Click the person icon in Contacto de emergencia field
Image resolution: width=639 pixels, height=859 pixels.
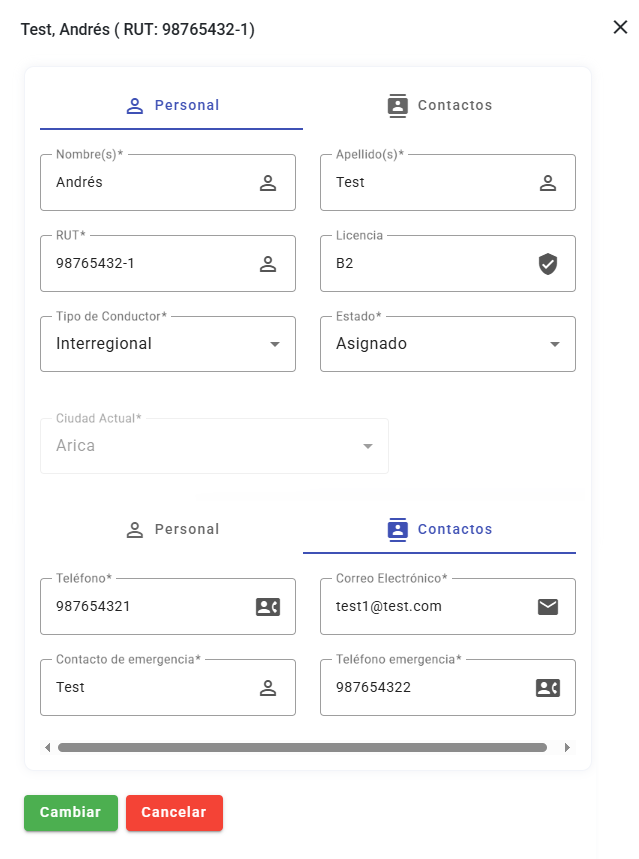coord(268,687)
